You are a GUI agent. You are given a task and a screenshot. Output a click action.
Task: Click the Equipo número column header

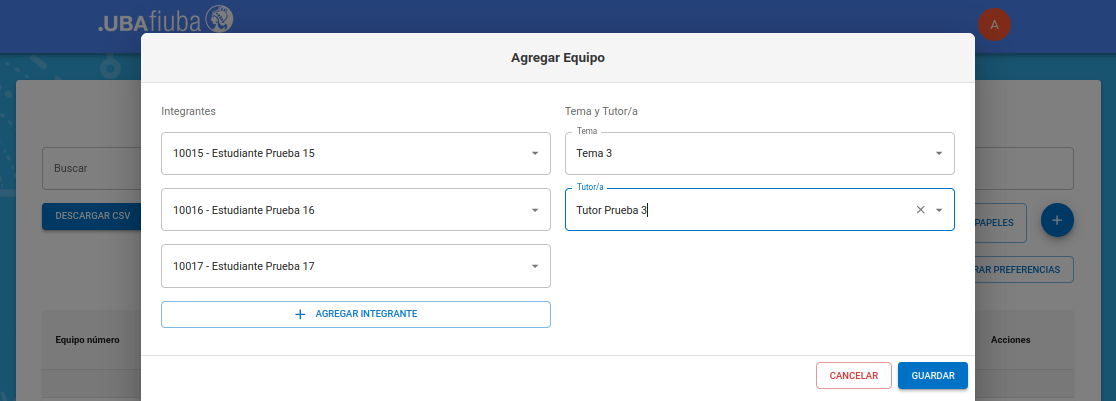click(87, 340)
